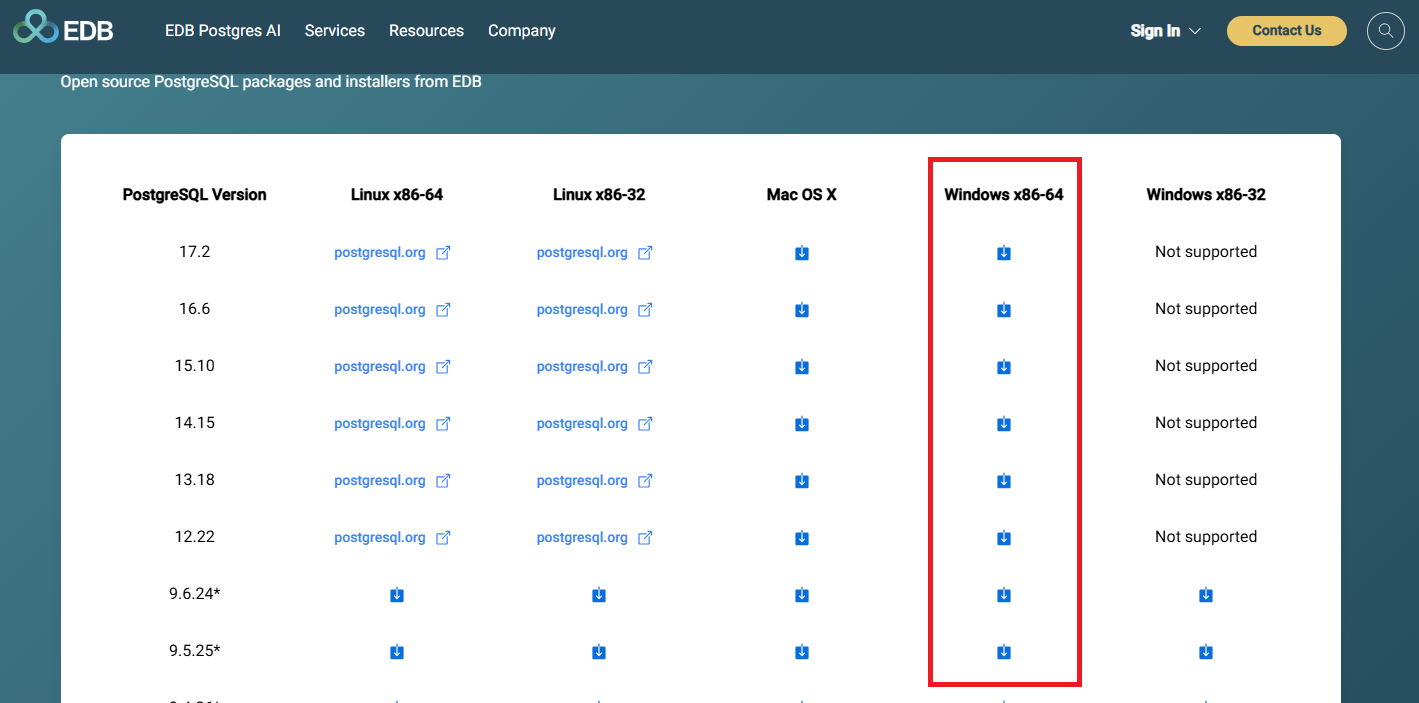Download PostgreSQL 9.5.25 for Windows x86-64
Image resolution: width=1419 pixels, height=703 pixels.
(x=1004, y=652)
